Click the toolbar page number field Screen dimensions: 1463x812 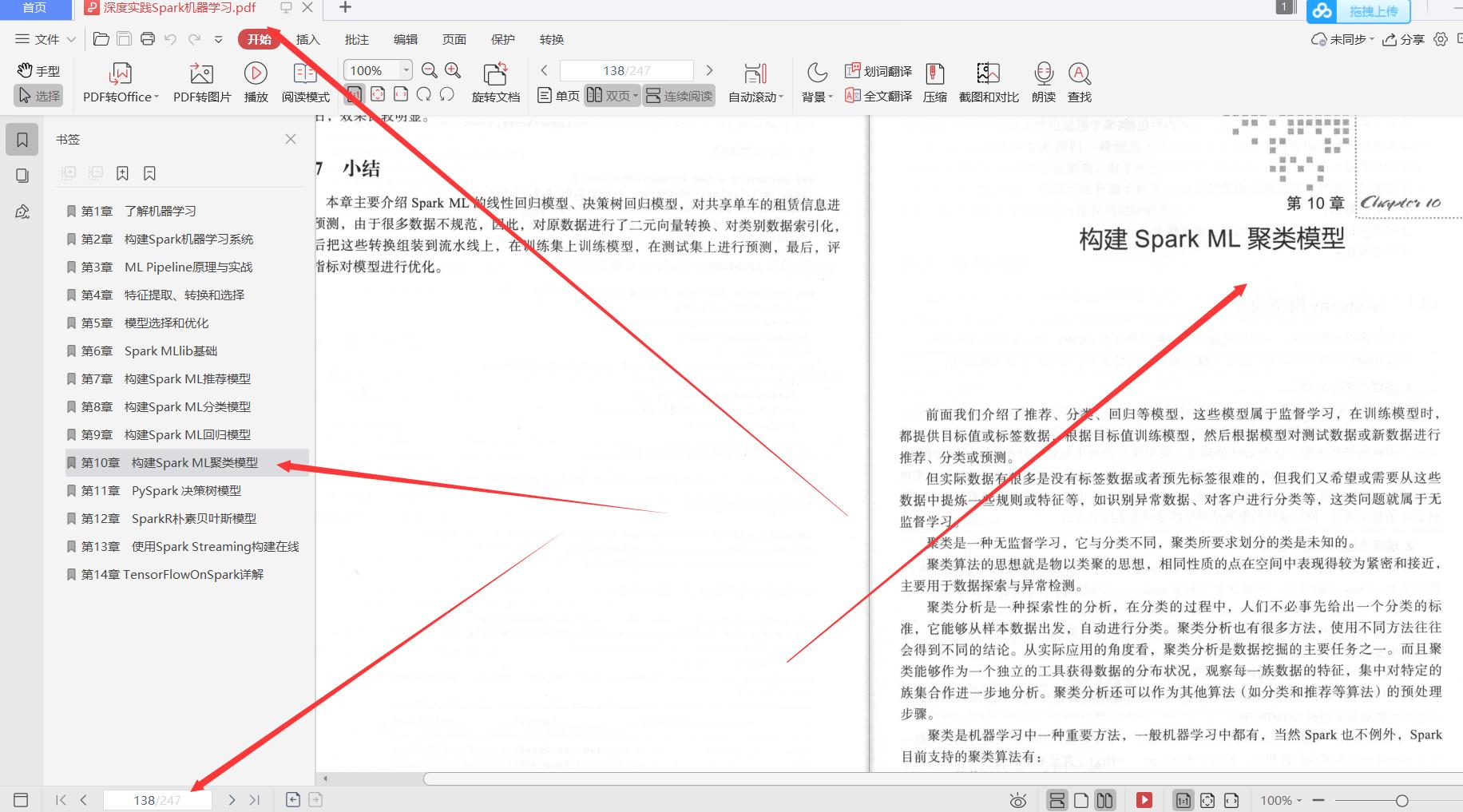pyautogui.click(x=626, y=70)
